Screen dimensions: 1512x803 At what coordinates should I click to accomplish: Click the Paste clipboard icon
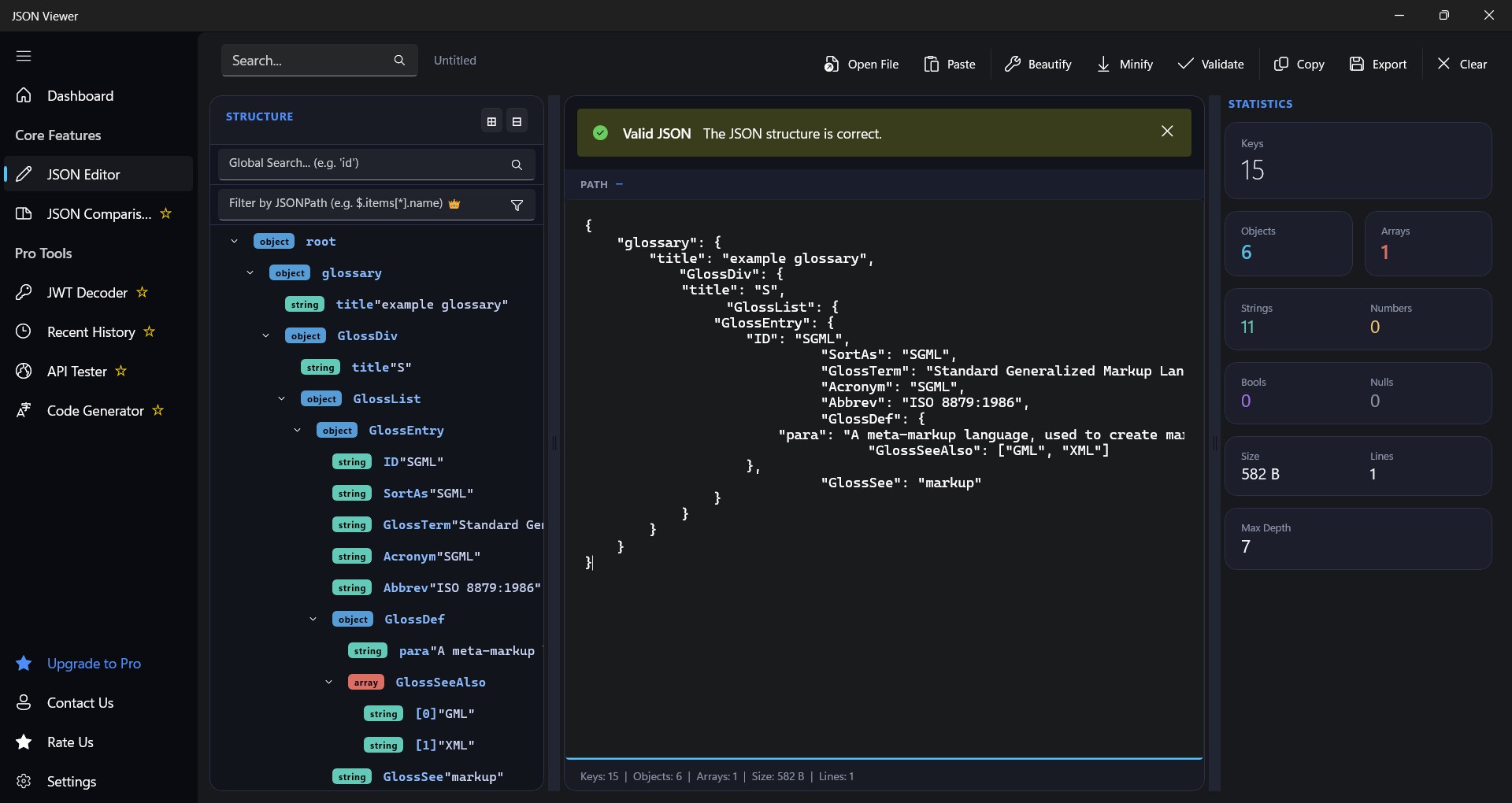pyautogui.click(x=931, y=64)
